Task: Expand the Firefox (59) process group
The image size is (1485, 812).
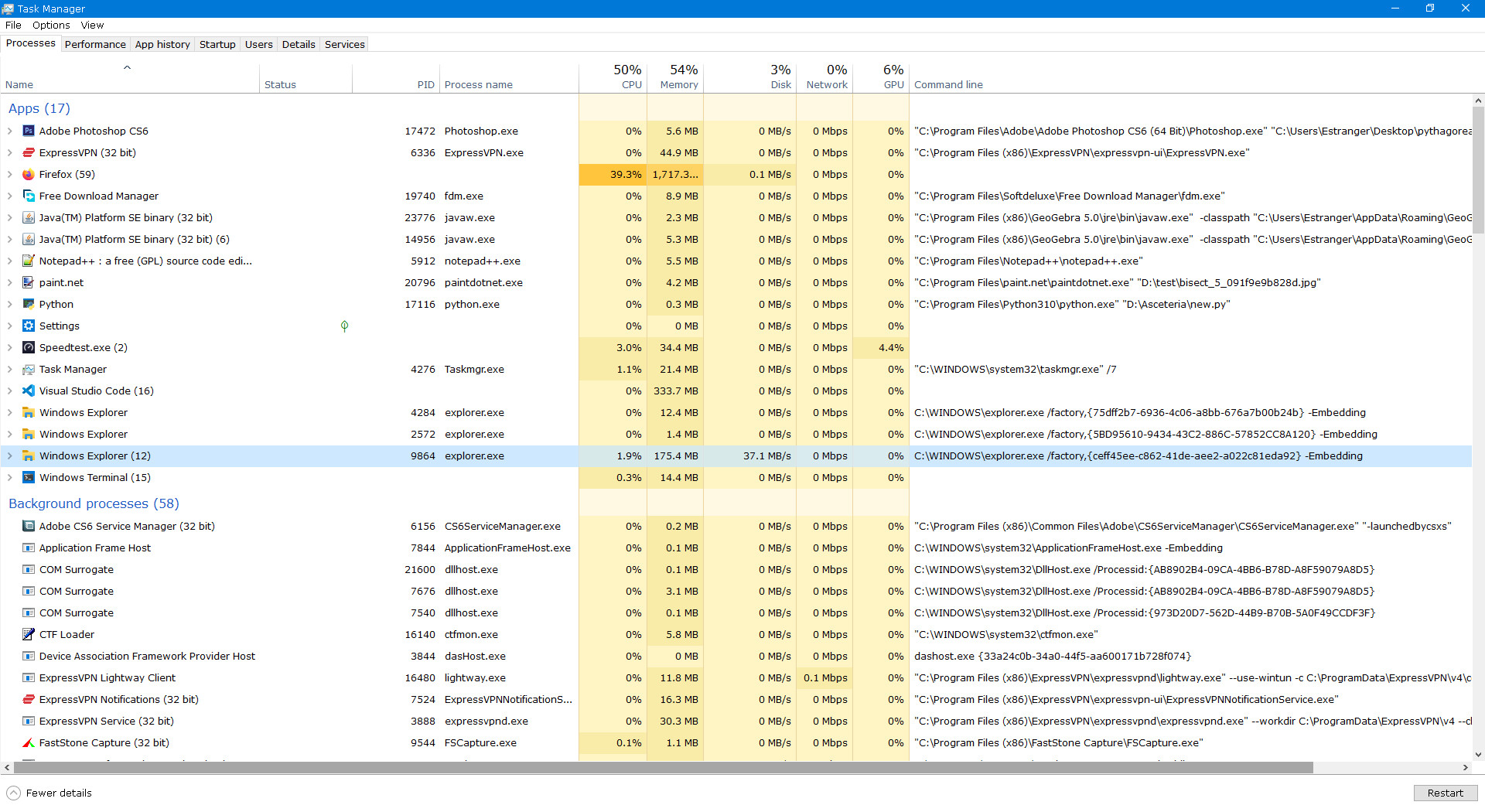Action: [10, 175]
